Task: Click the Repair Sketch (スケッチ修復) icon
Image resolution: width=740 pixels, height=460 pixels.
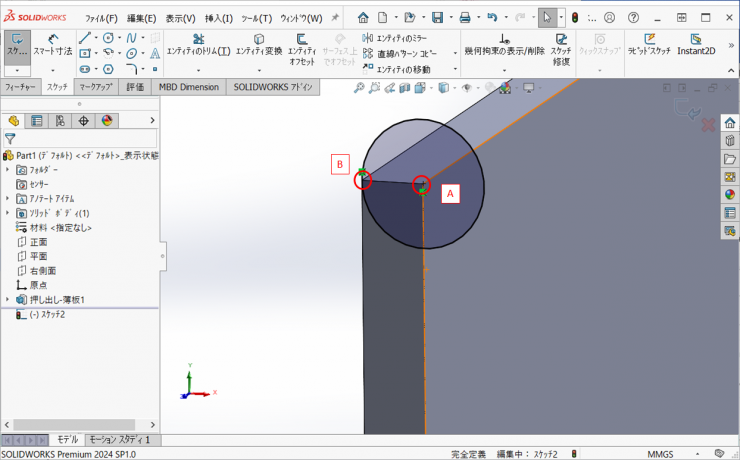Action: [560, 46]
